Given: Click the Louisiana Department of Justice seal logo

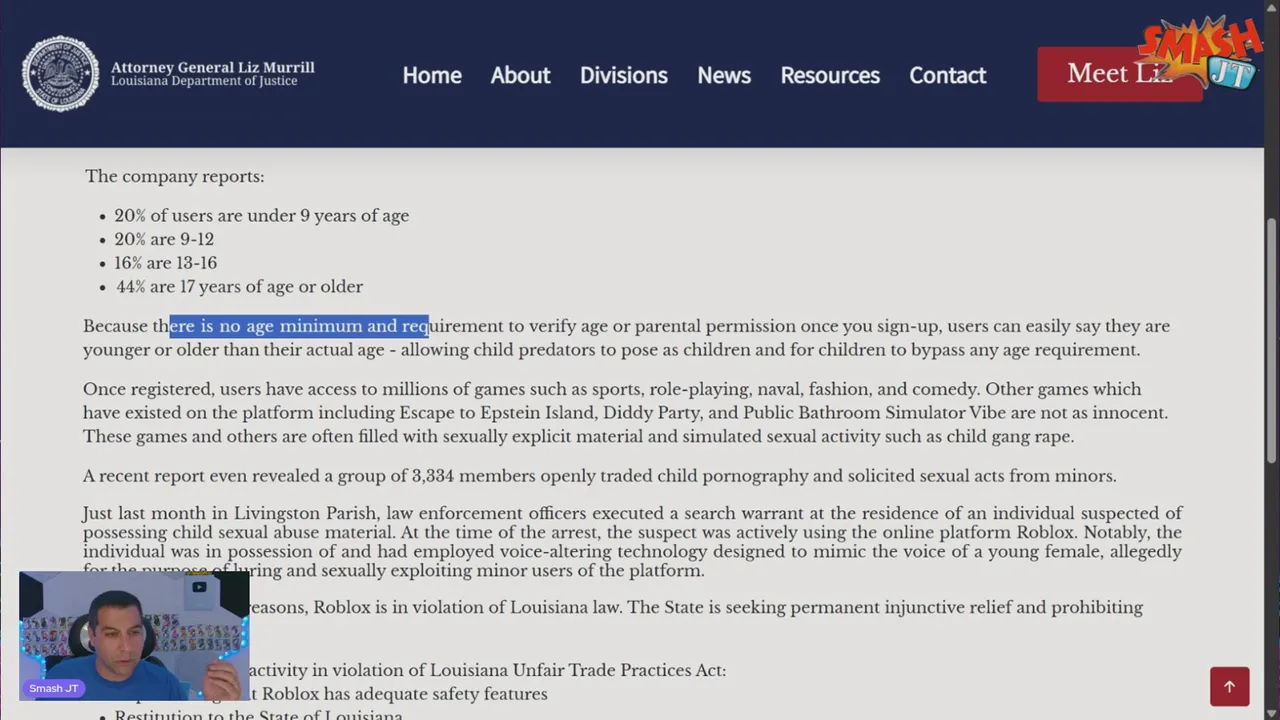Looking at the screenshot, I should click(61, 74).
